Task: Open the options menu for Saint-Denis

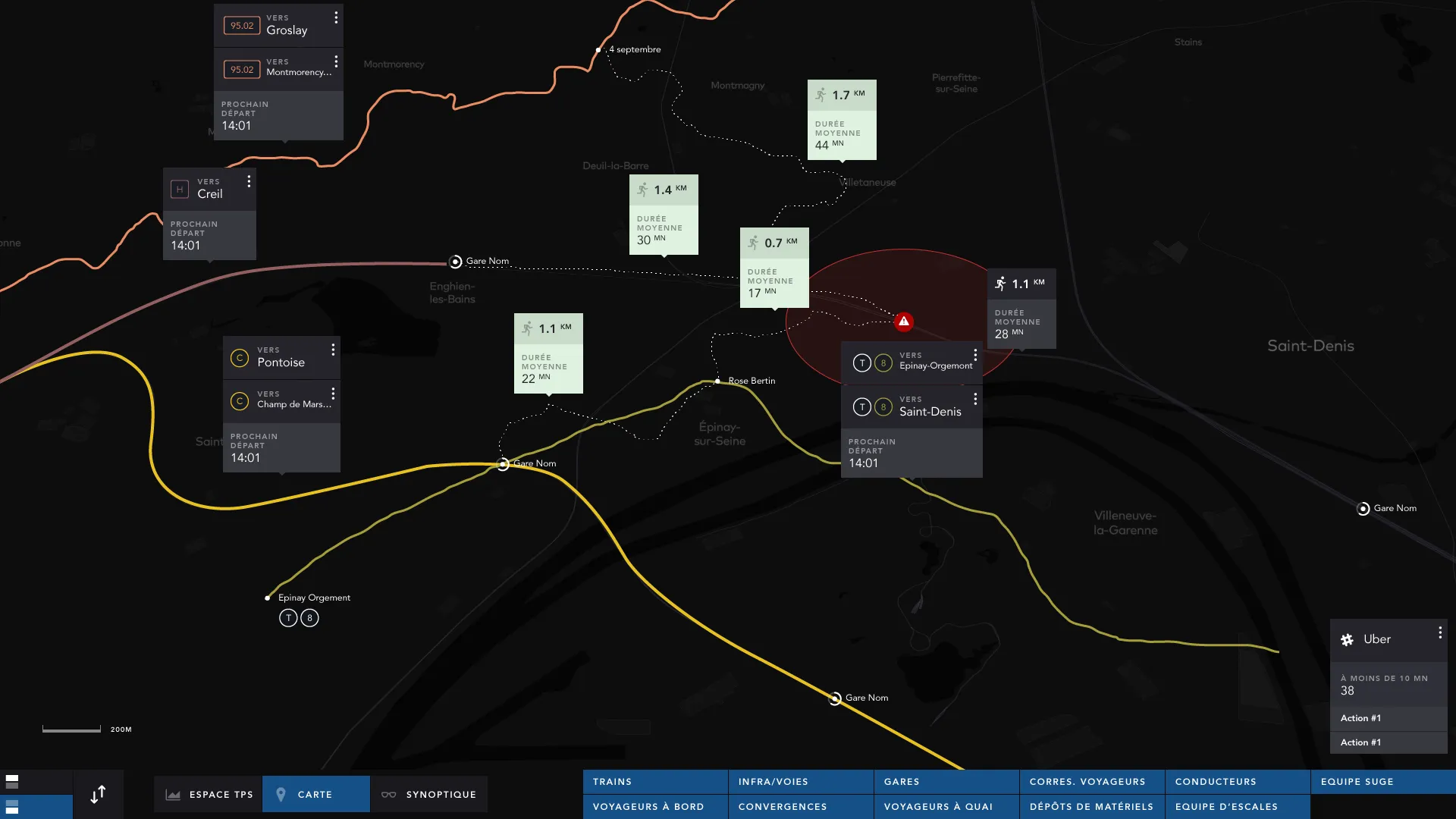Action: click(974, 399)
